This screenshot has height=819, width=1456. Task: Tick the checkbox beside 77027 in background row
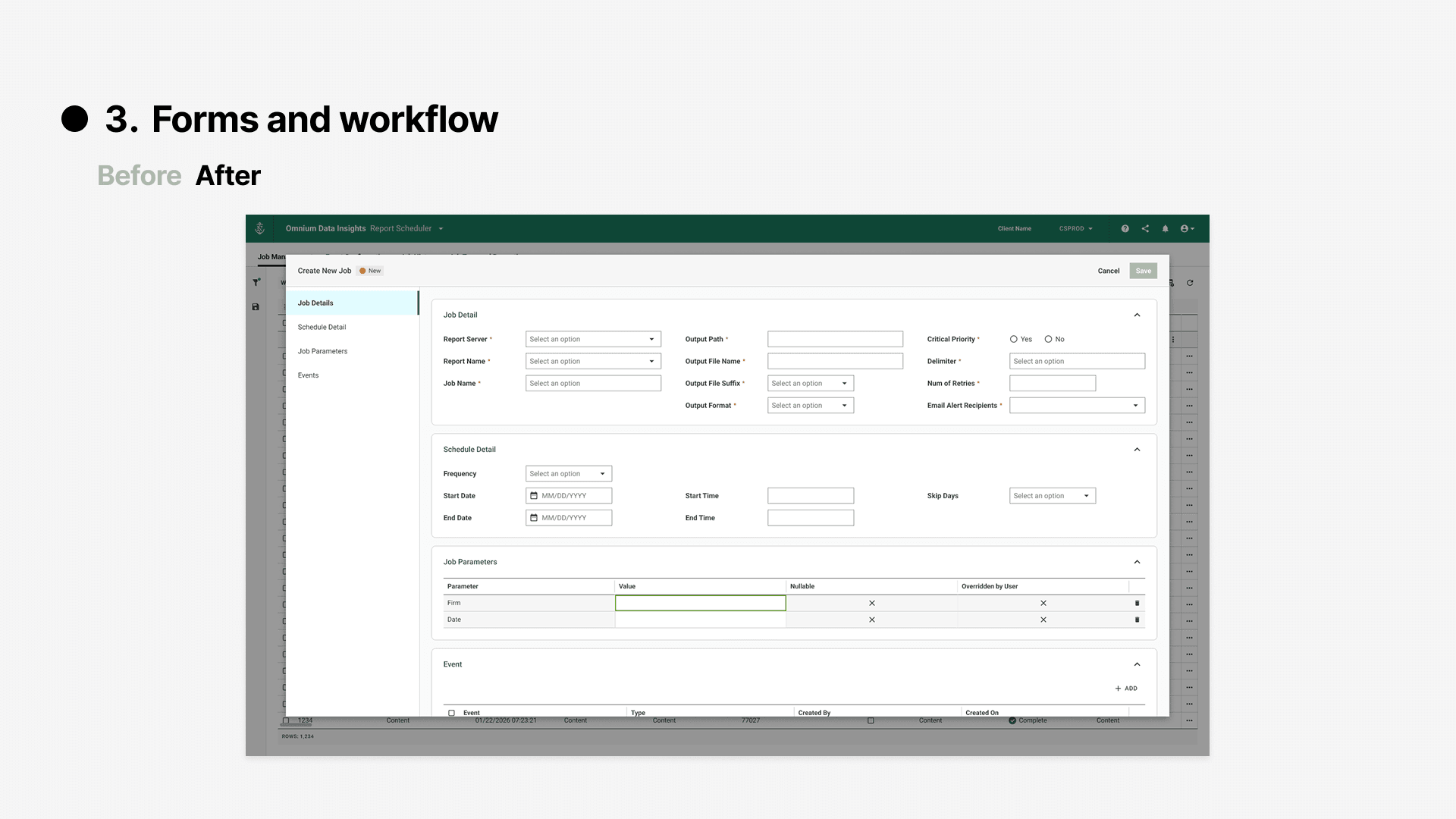coord(871,720)
